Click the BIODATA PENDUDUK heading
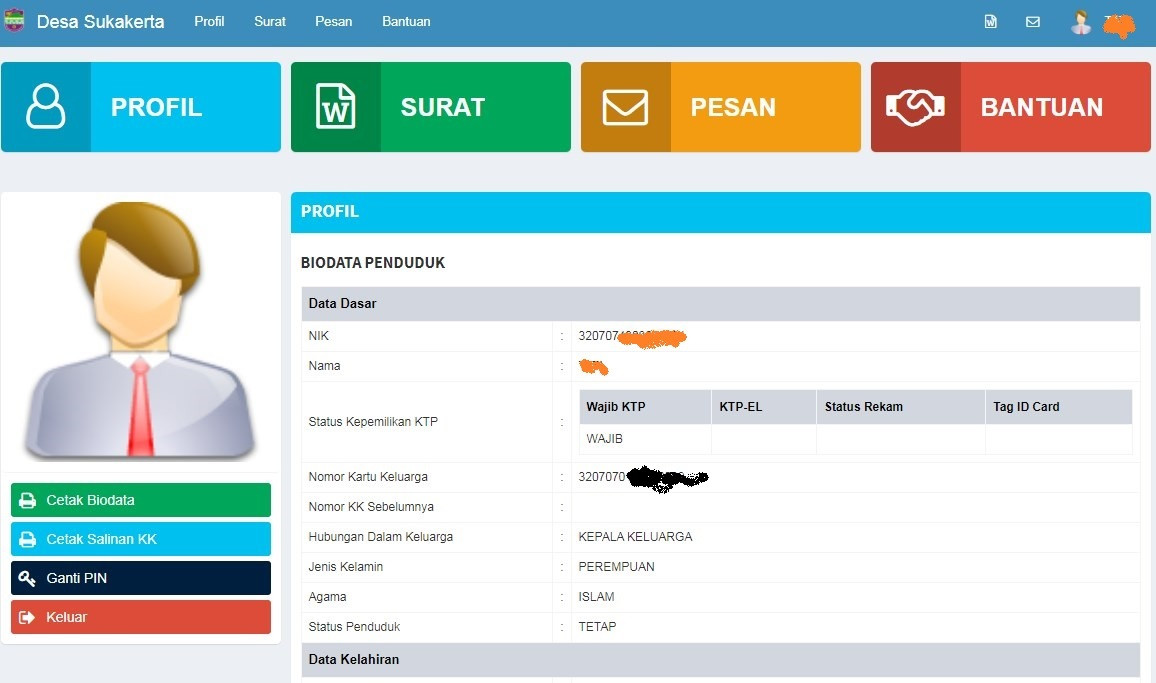Screen dimensions: 1156x683 pyautogui.click(x=373, y=263)
